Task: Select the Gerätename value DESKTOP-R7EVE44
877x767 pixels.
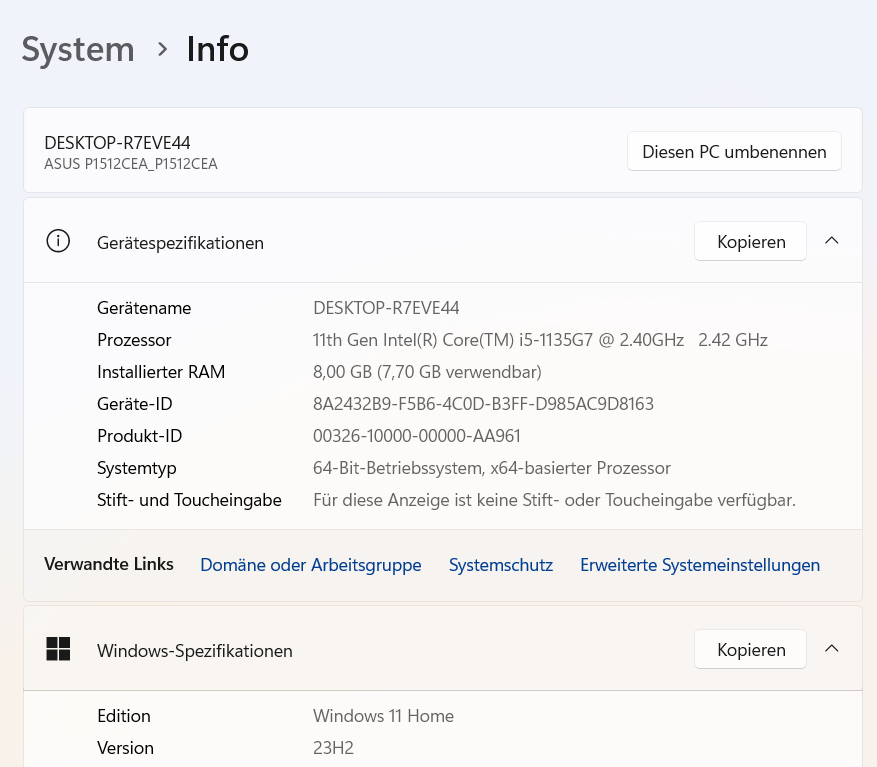Action: [386, 308]
